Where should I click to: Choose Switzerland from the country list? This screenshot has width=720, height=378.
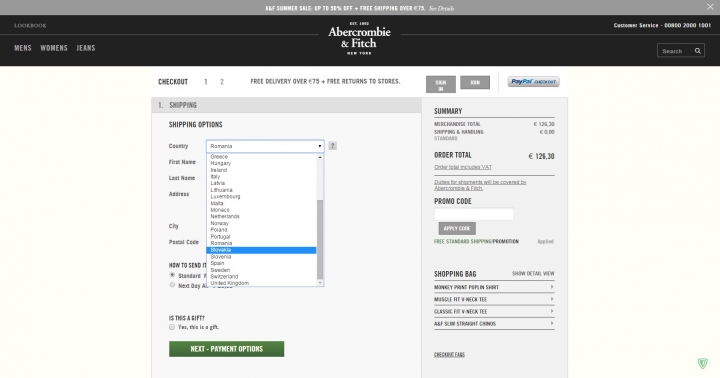tap(261, 276)
